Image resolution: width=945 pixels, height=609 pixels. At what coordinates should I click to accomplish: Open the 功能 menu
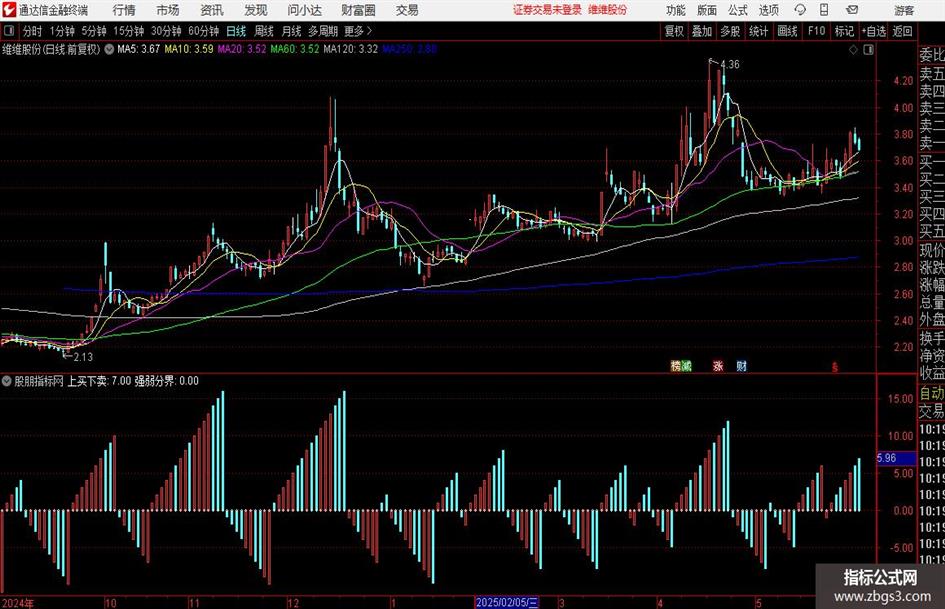coord(676,10)
